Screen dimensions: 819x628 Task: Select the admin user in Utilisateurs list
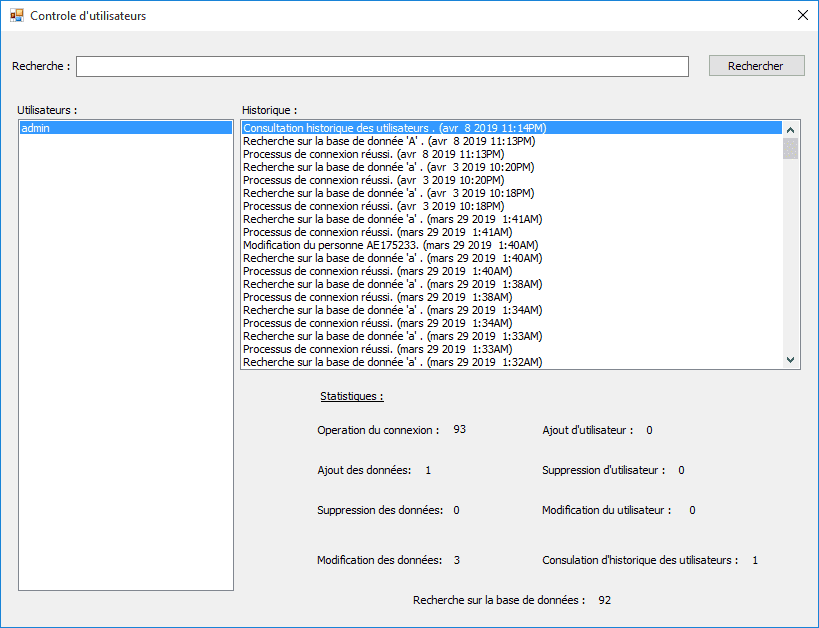click(126, 128)
